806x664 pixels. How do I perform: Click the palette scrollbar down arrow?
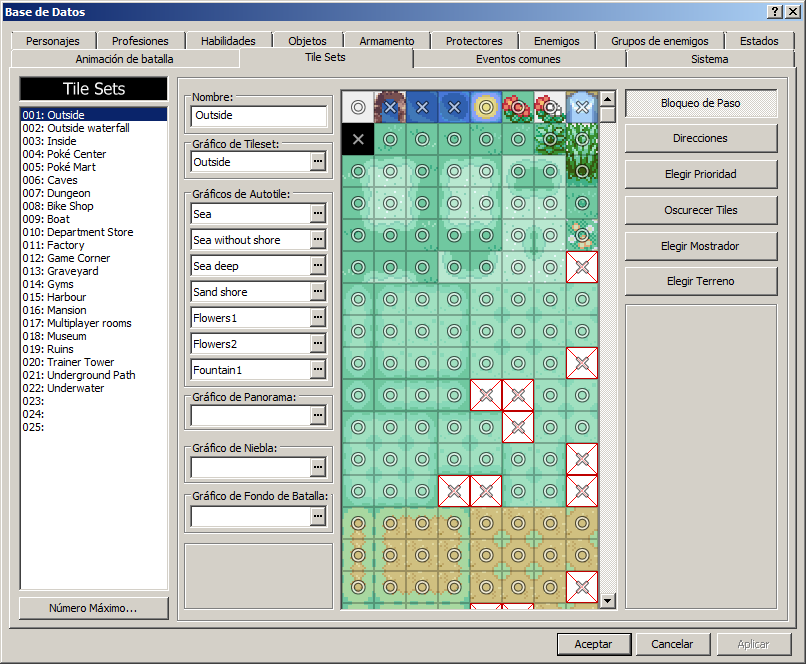click(x=607, y=599)
